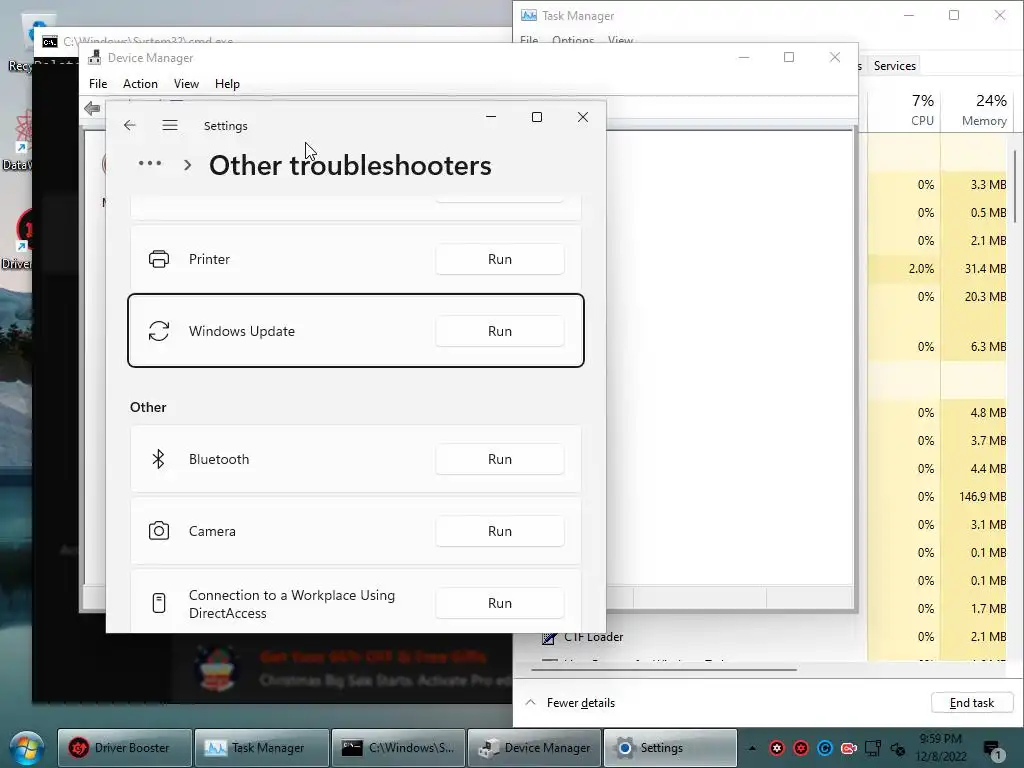Screen dimensions: 1024x768
Task: Click the red camera recorder tray icon
Action: coord(849,748)
